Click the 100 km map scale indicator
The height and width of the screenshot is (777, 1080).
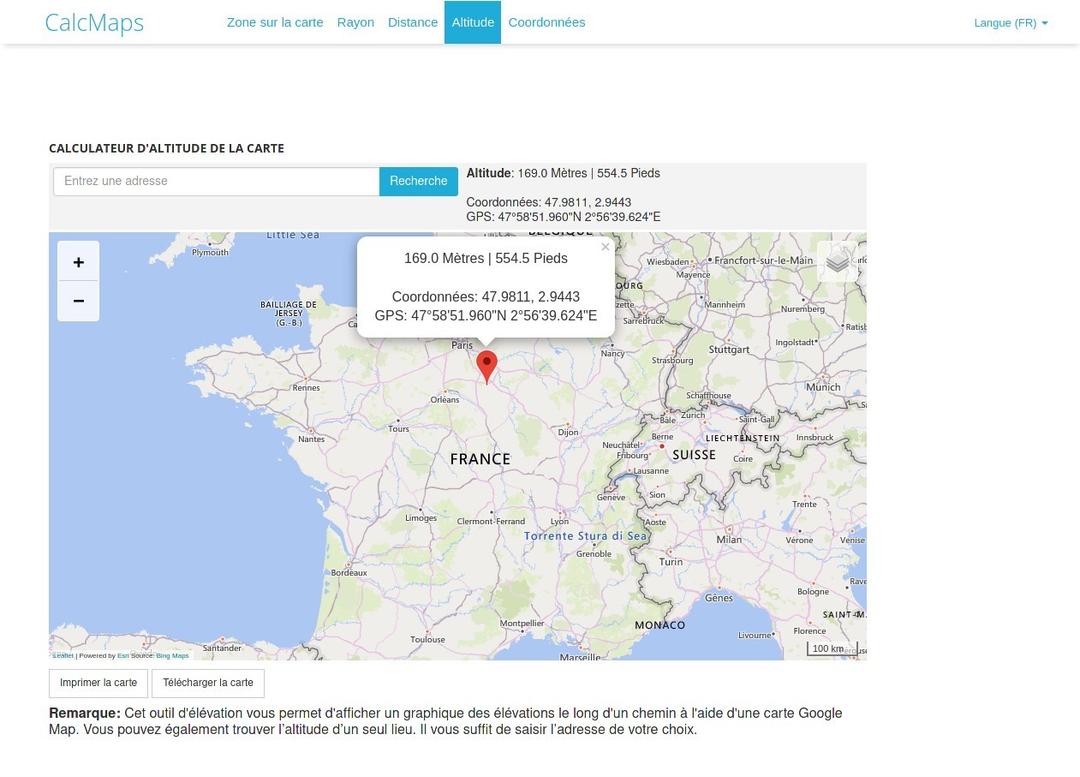pos(829,648)
